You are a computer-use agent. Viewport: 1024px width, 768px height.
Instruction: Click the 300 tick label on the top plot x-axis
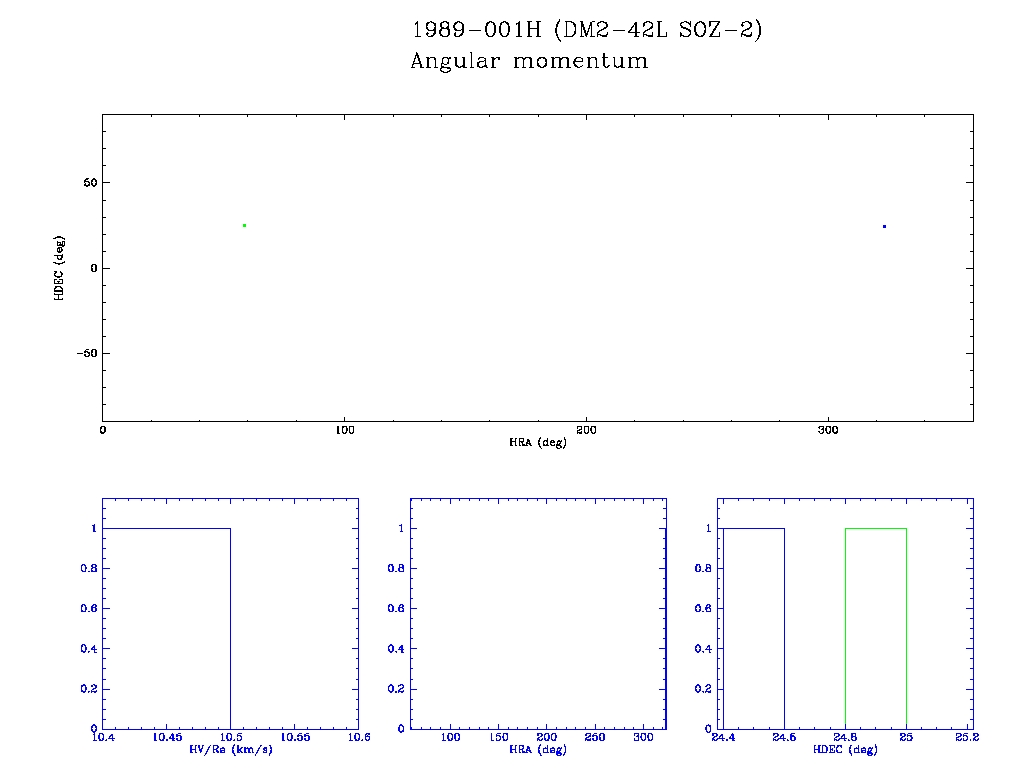[828, 430]
